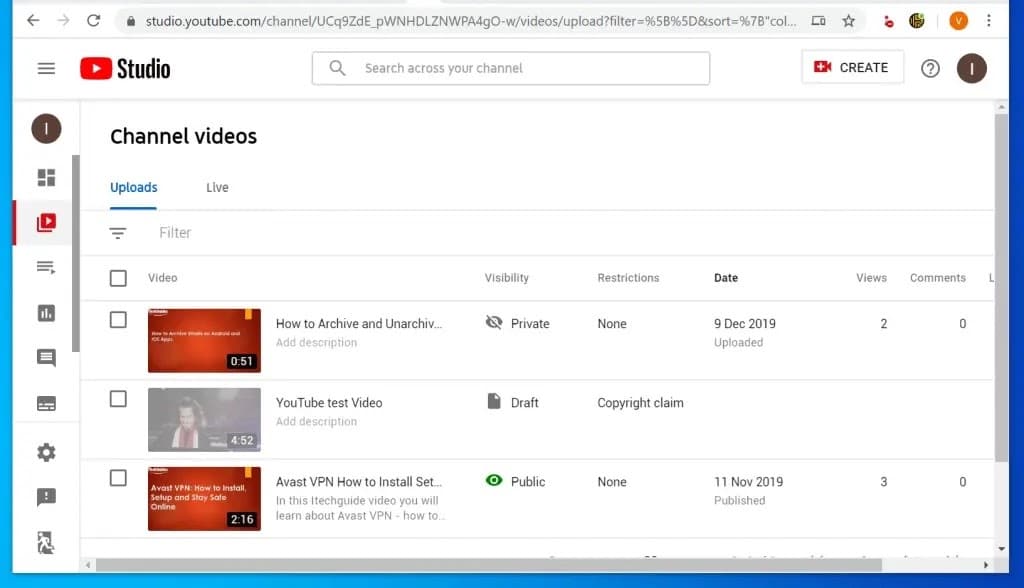Go back in the browser
Image resolution: width=1024 pixels, height=588 pixels.
[x=33, y=21]
